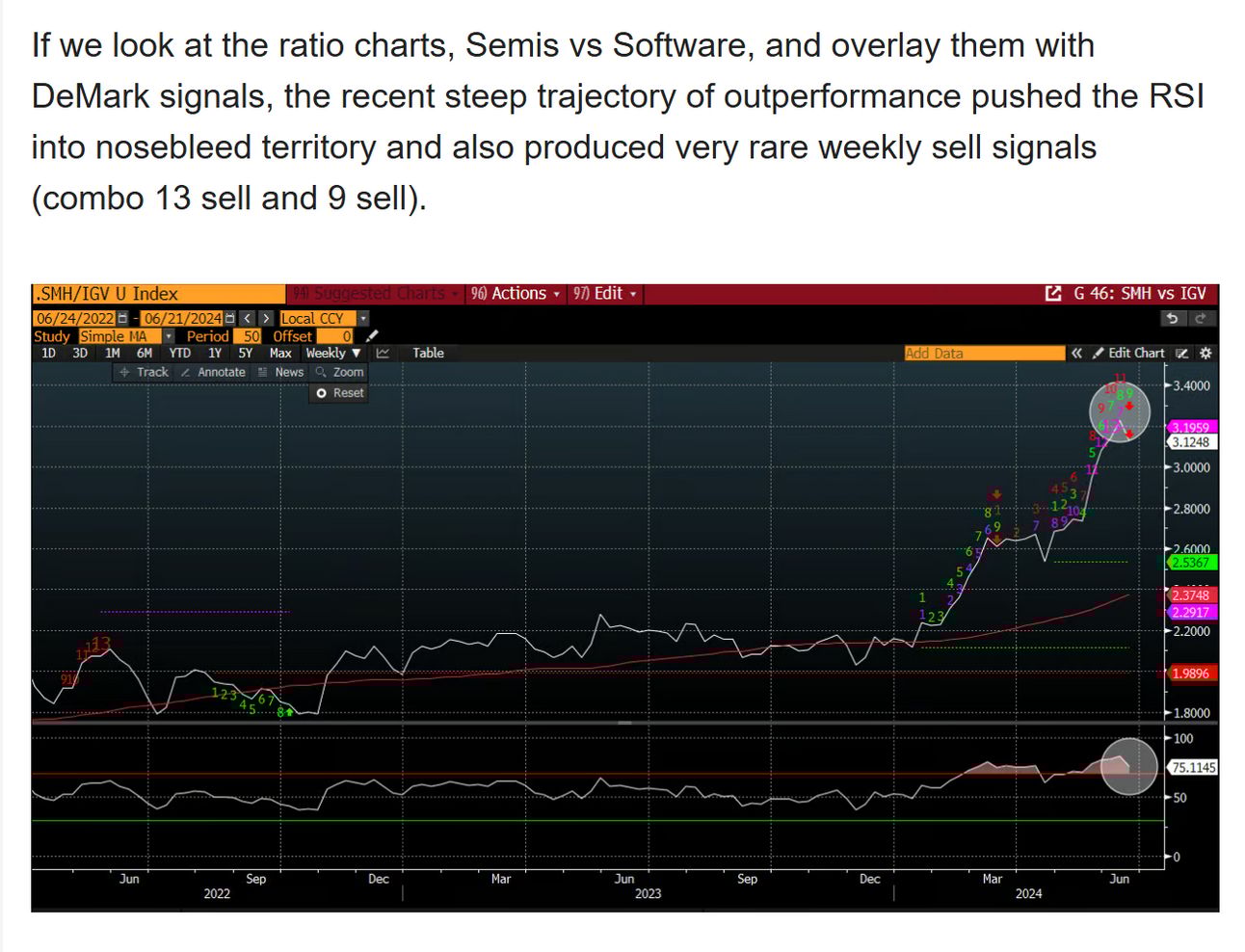Viewport: 1245px width, 952px height.
Task: Select the 3D time range
Action: [80, 354]
